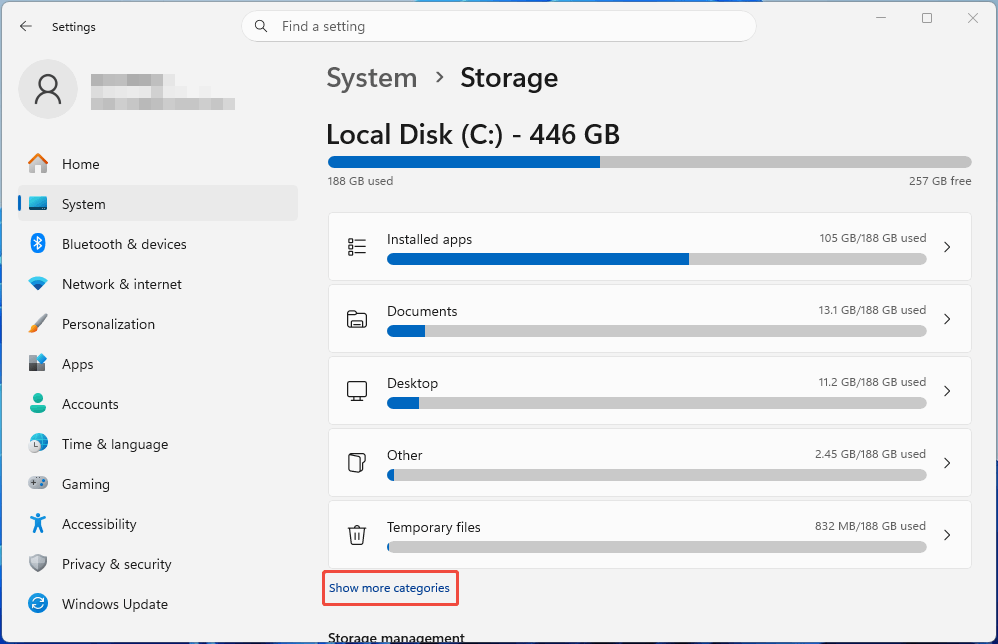Viewport: 998px width, 644px height.
Task: Click the Desktop monitor icon in storage list
Action: point(357,391)
